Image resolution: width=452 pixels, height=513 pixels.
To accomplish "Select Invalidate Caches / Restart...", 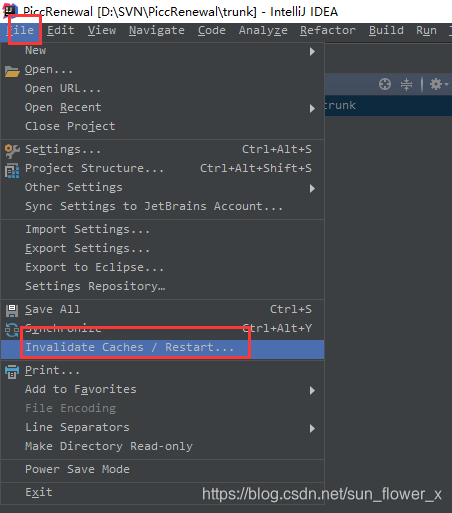I will pos(162,348).
